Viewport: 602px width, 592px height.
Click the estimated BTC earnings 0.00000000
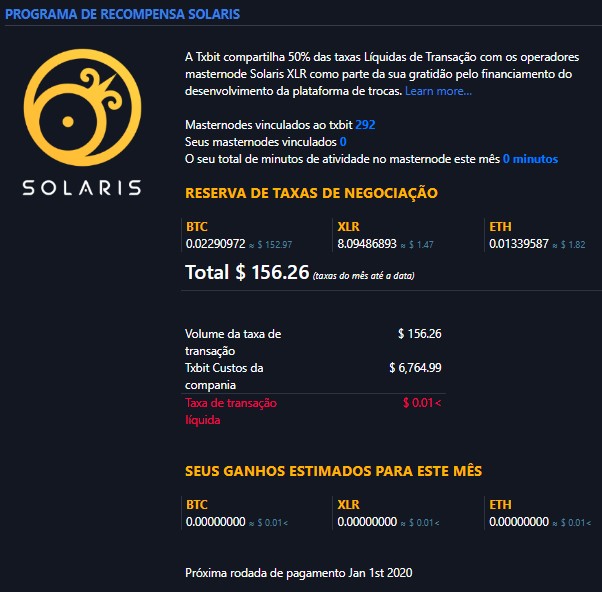216,521
